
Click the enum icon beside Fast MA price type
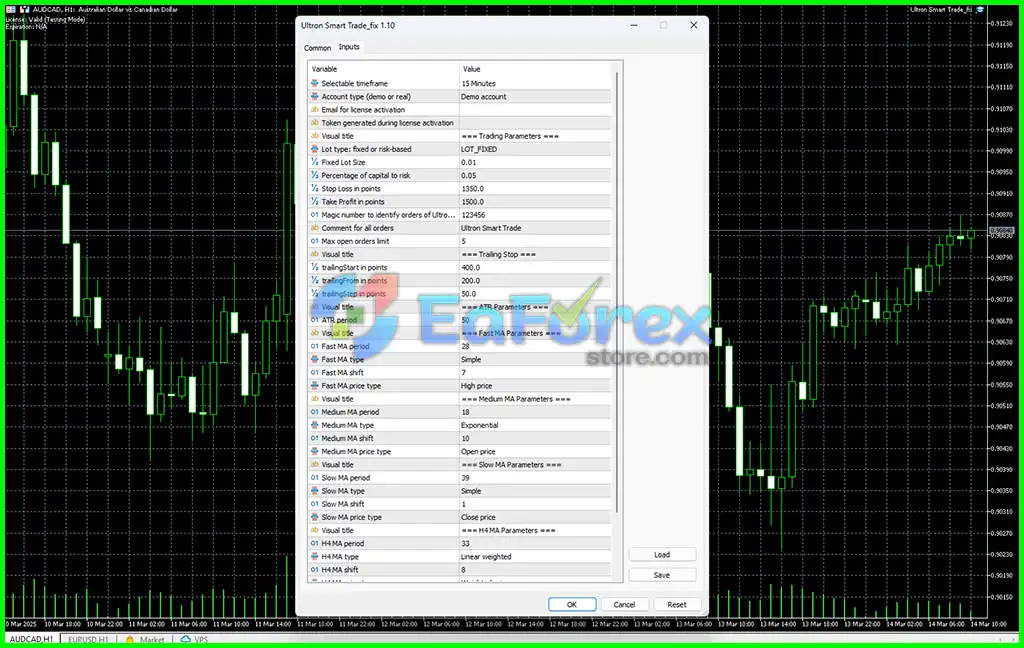pyautogui.click(x=315, y=385)
